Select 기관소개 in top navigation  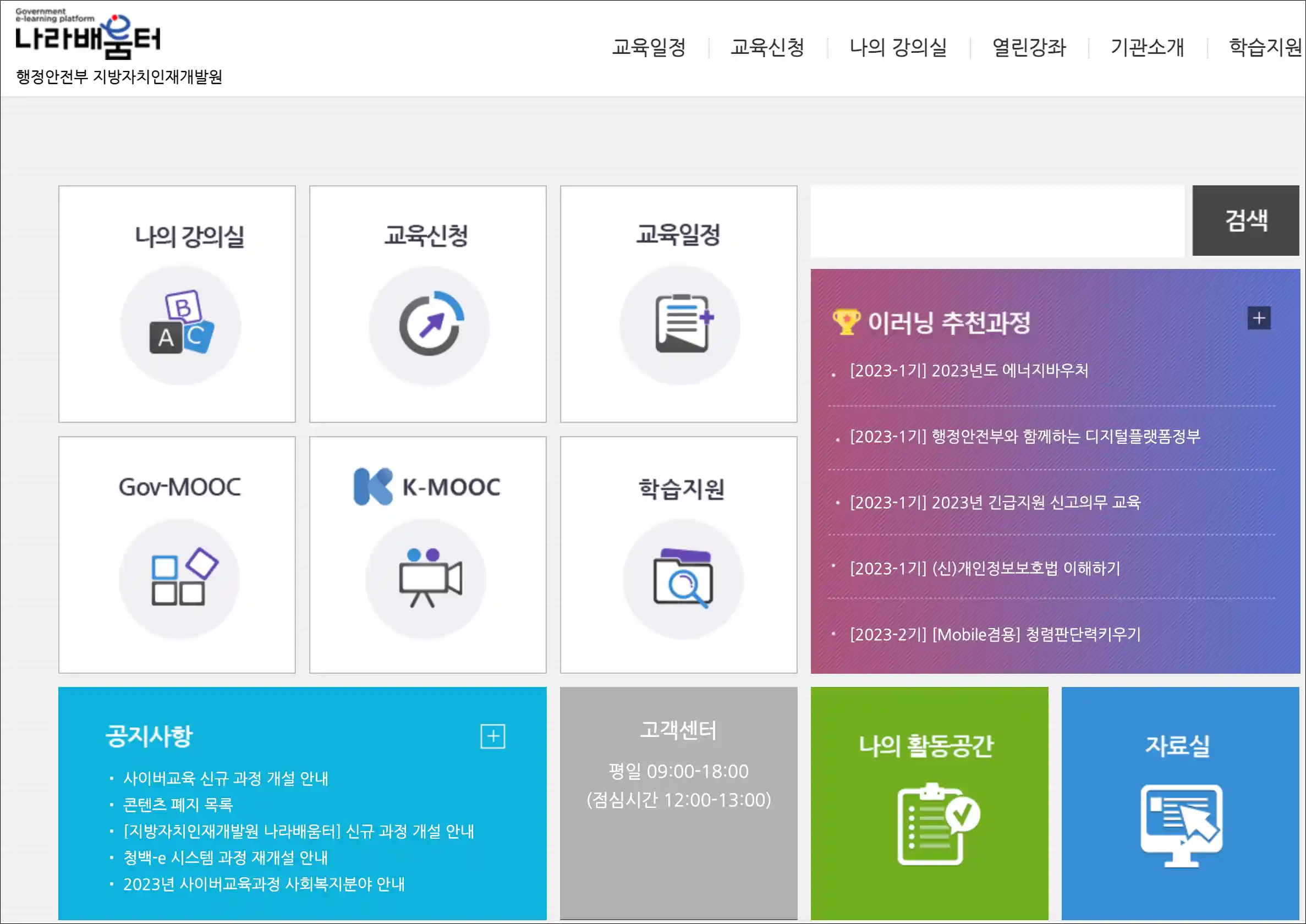click(x=1147, y=47)
